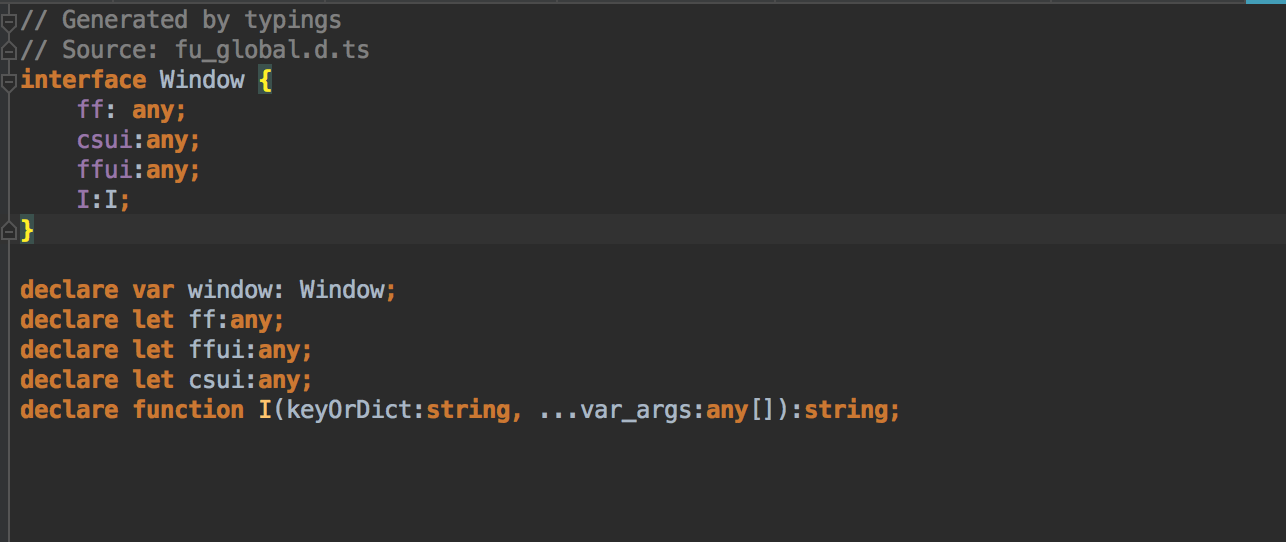The height and width of the screenshot is (542, 1286).
Task: Click the highlighted opening curly brace
Action: tap(265, 80)
